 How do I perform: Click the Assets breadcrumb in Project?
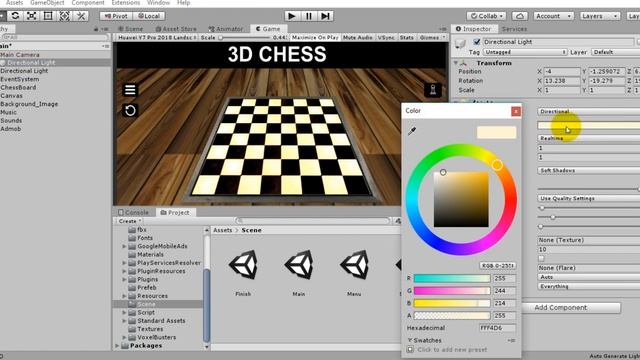click(x=222, y=230)
